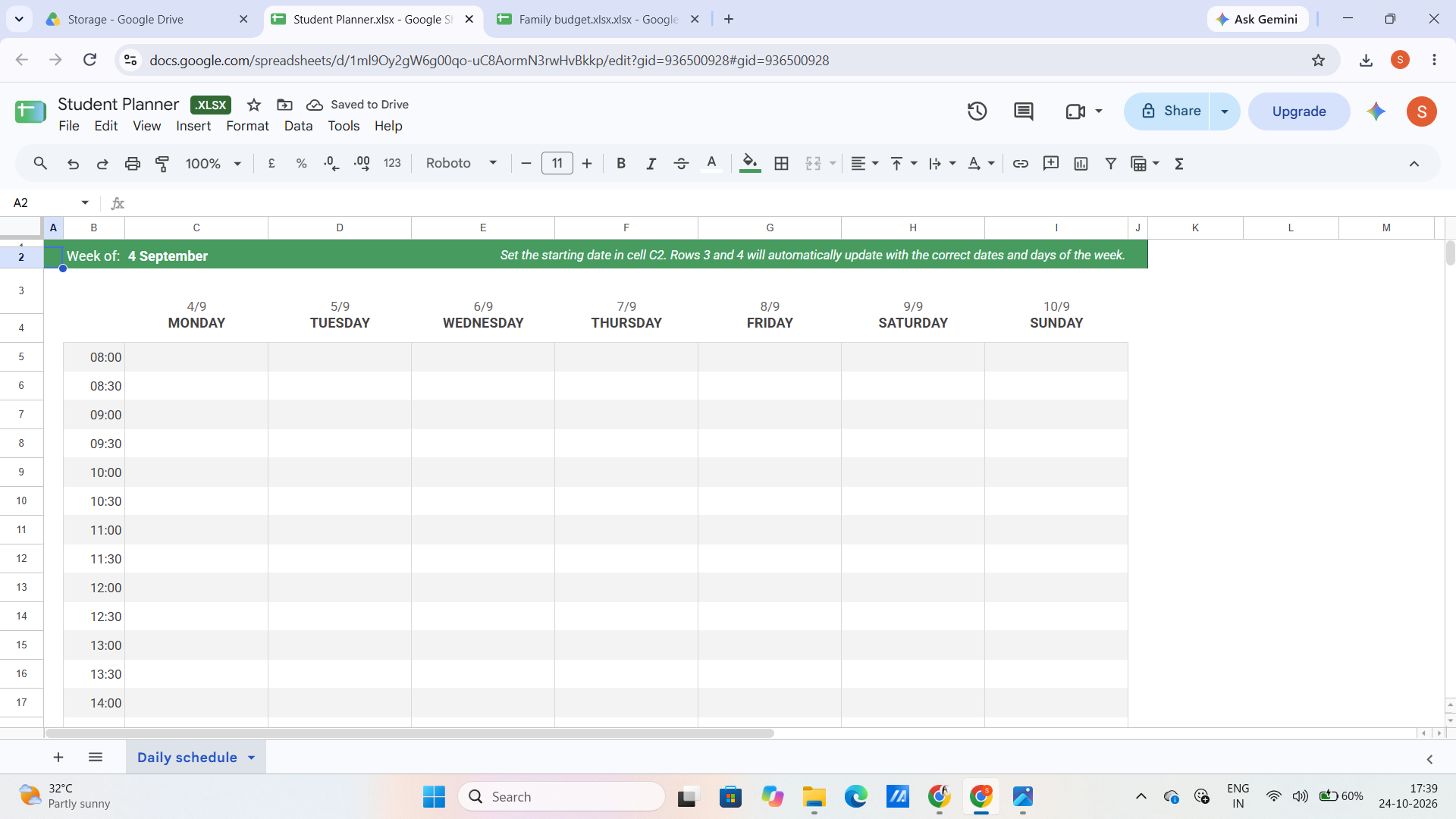
Task: Toggle strikethrough formatting
Action: pos(681,164)
